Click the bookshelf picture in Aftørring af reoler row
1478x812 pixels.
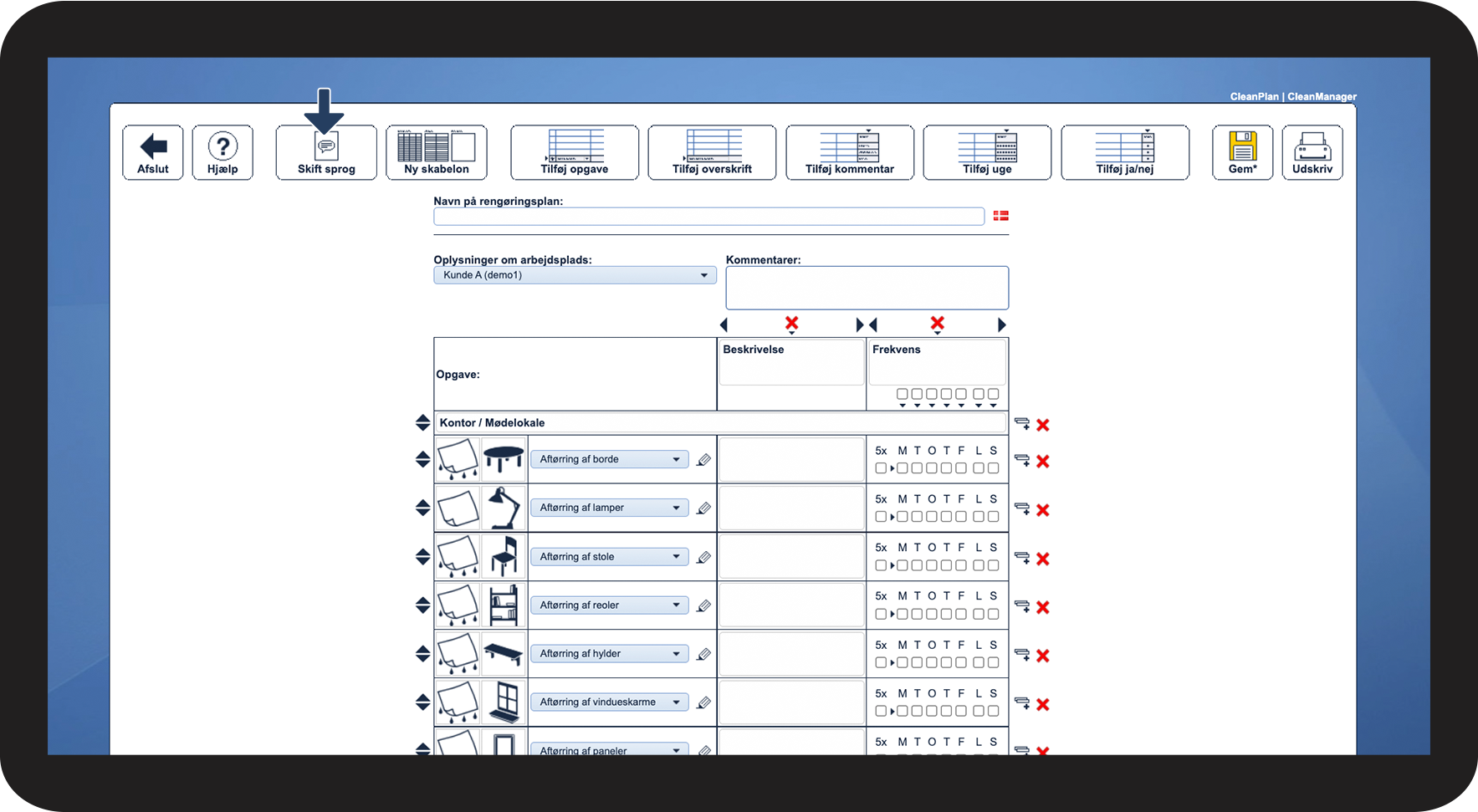[x=504, y=605]
